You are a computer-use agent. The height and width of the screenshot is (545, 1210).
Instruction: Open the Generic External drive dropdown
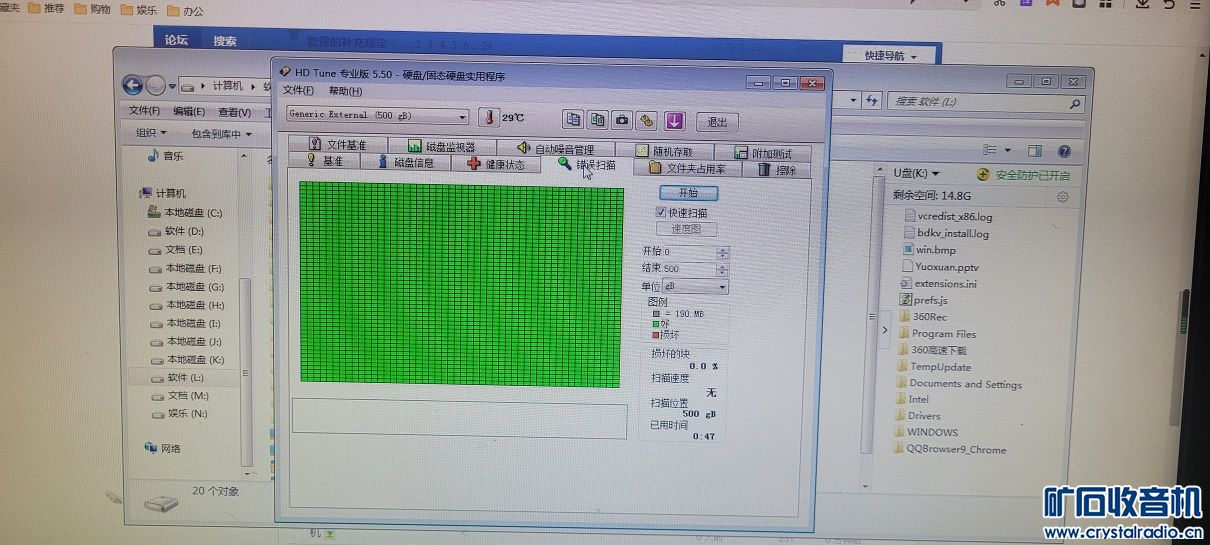[x=377, y=116]
